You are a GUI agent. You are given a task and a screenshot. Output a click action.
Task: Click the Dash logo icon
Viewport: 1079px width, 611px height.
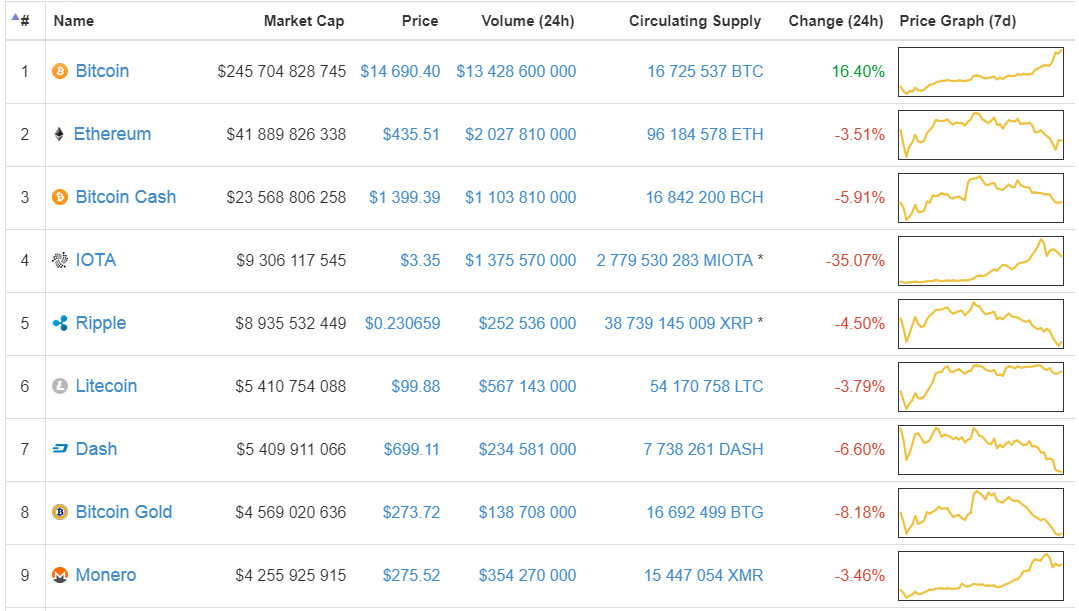tap(60, 450)
